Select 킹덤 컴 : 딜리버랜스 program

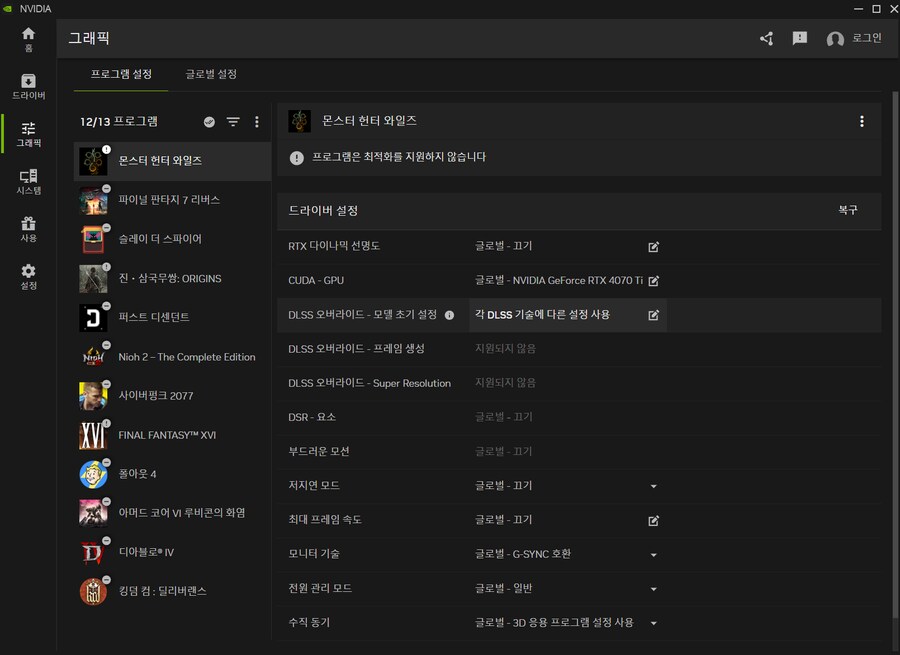click(x=172, y=591)
